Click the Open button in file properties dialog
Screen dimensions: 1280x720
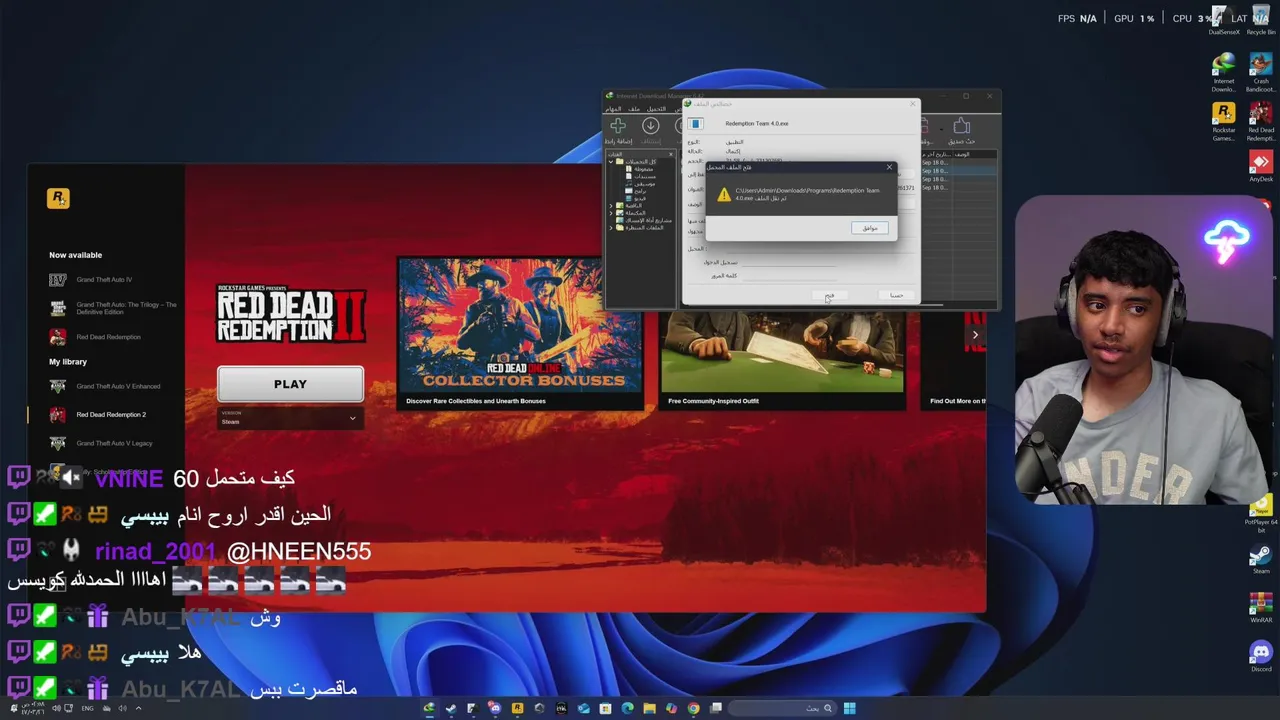[x=830, y=295]
